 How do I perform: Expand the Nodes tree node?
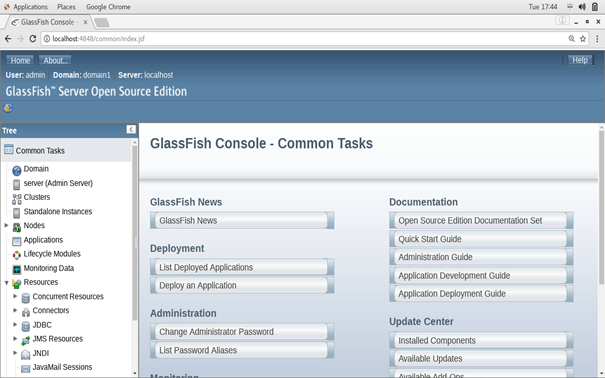coord(6,225)
